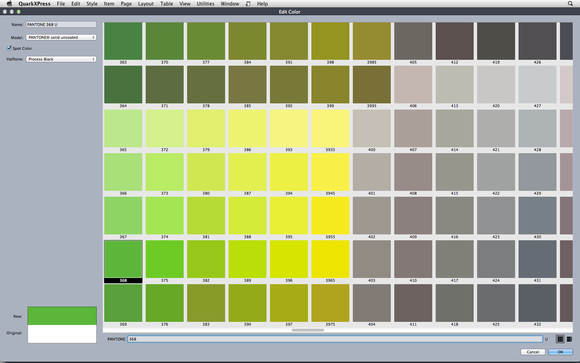Open the Window menu

(x=230, y=4)
